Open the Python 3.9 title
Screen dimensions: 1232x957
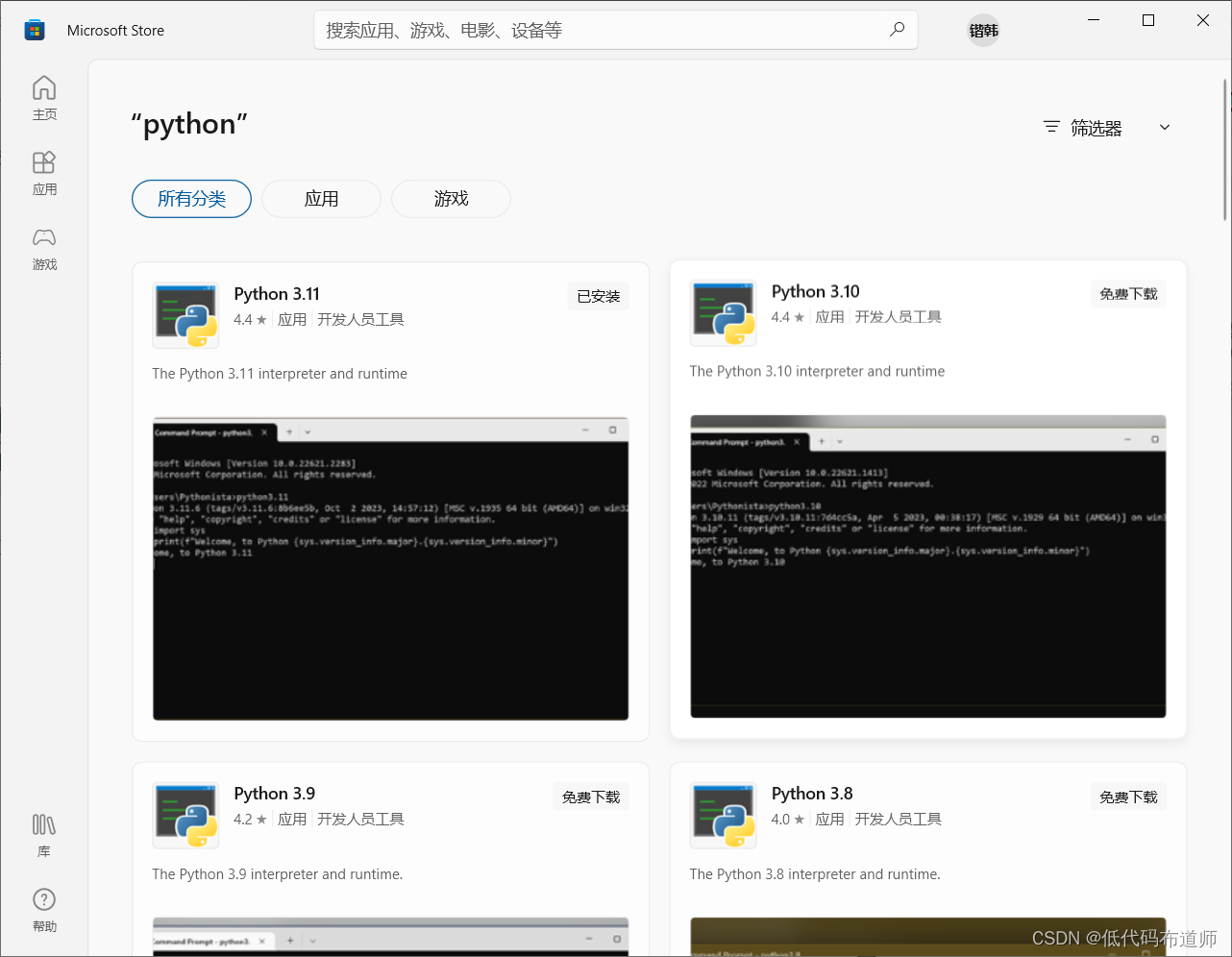click(275, 794)
